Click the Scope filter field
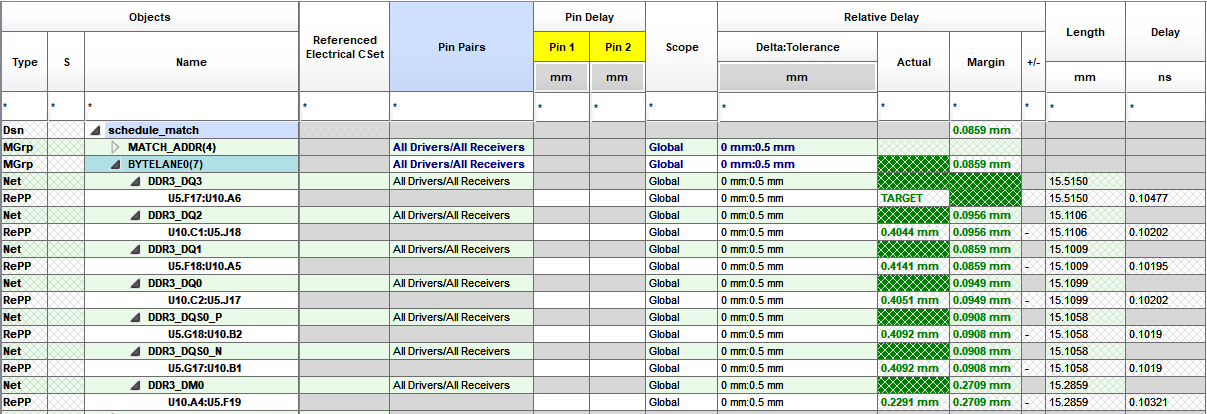Screen dimensions: 1207x414 [x=681, y=107]
